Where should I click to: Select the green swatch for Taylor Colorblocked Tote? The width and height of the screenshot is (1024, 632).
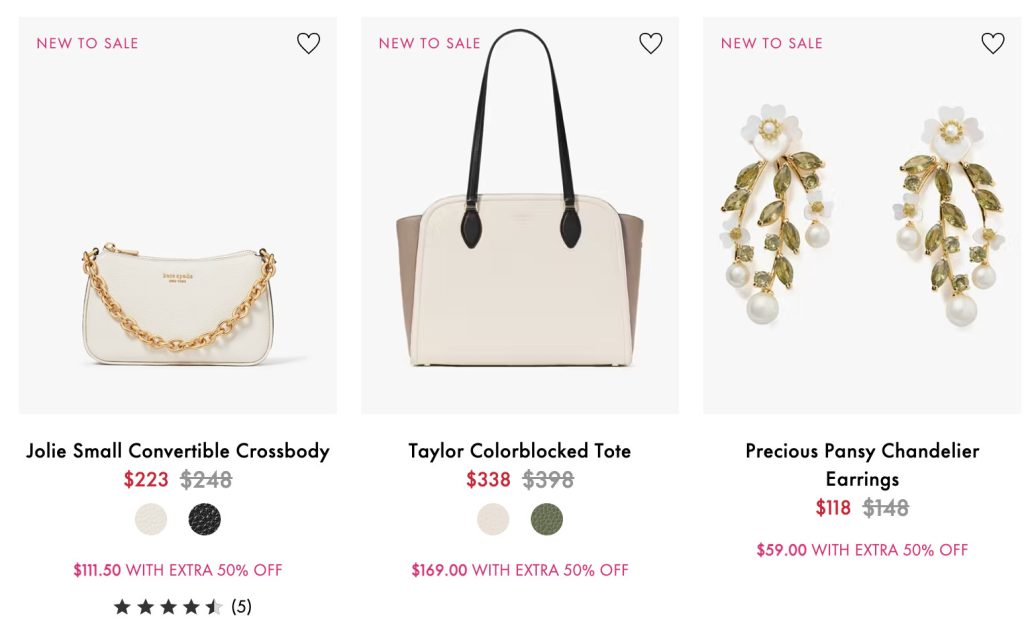[547, 519]
